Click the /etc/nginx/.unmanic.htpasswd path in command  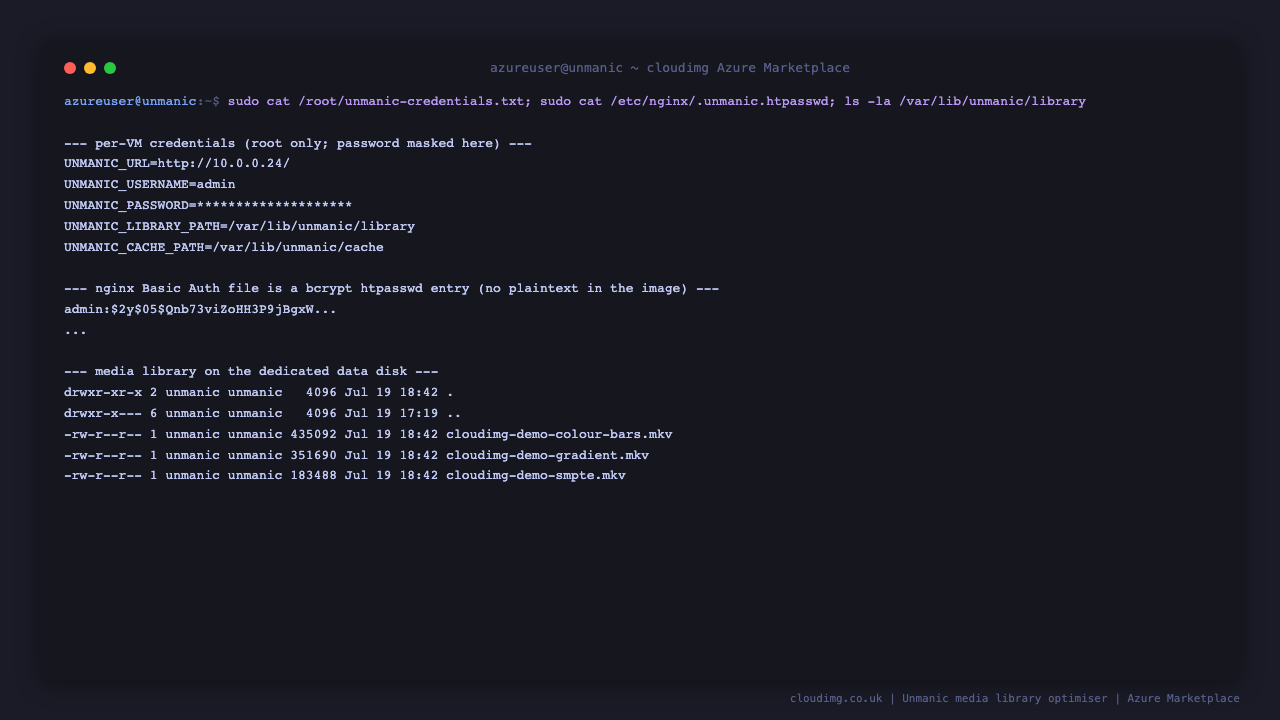pyautogui.click(x=719, y=101)
